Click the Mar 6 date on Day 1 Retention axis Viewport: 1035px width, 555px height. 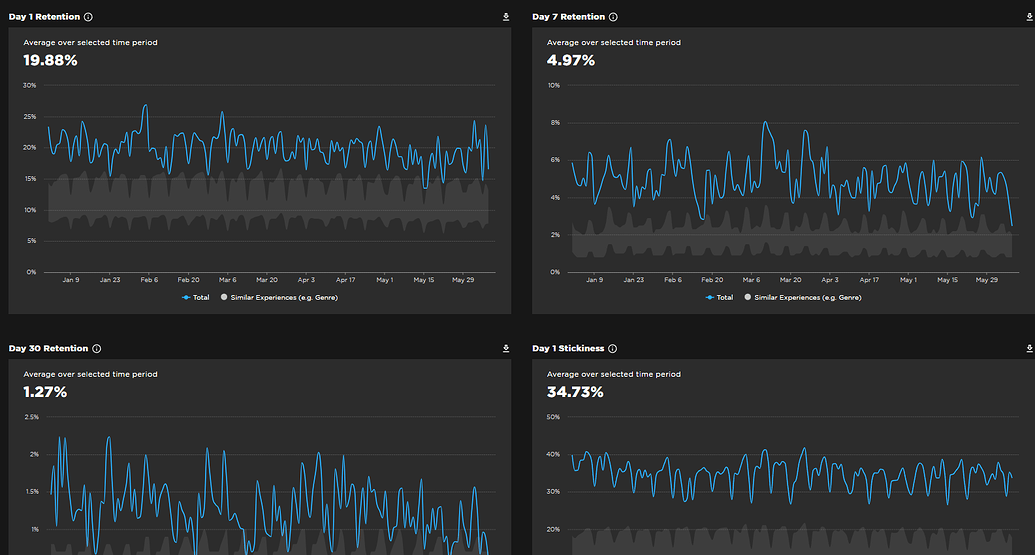[228, 280]
